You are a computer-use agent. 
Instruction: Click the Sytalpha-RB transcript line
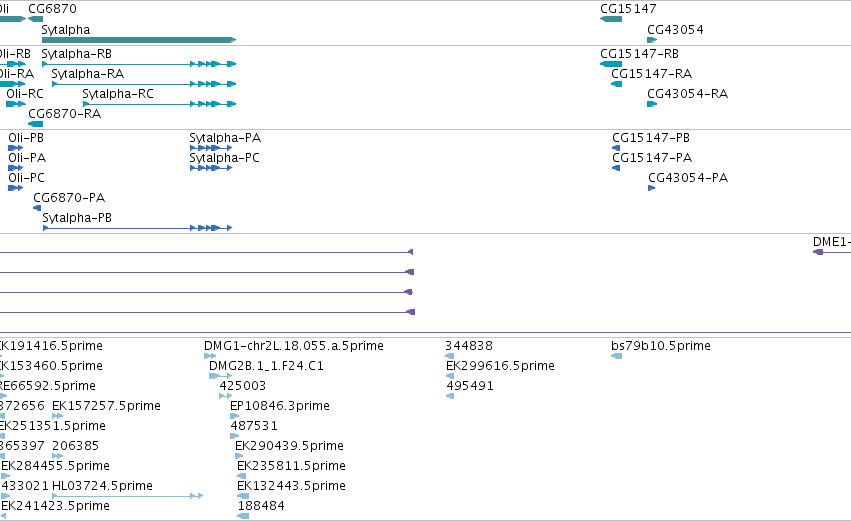click(139, 64)
